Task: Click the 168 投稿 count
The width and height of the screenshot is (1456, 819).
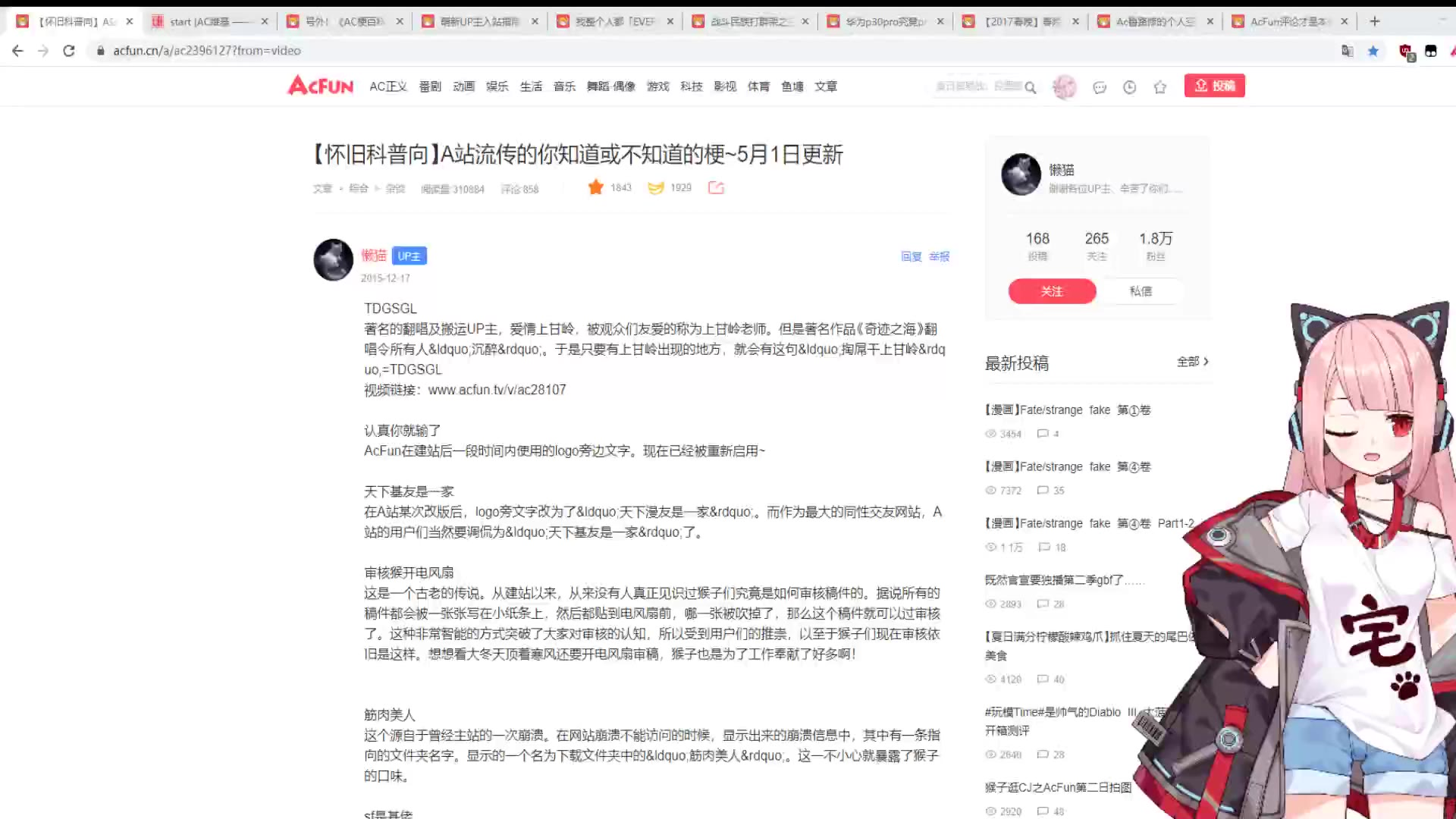Action: [x=1037, y=246]
